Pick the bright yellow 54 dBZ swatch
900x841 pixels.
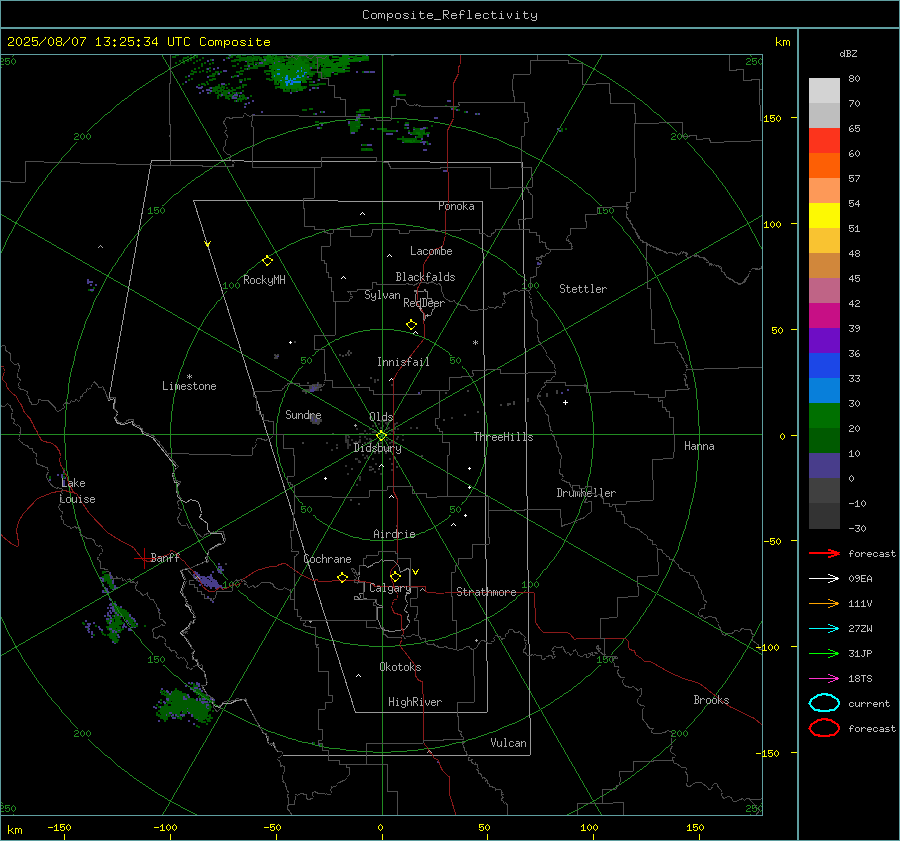824,215
